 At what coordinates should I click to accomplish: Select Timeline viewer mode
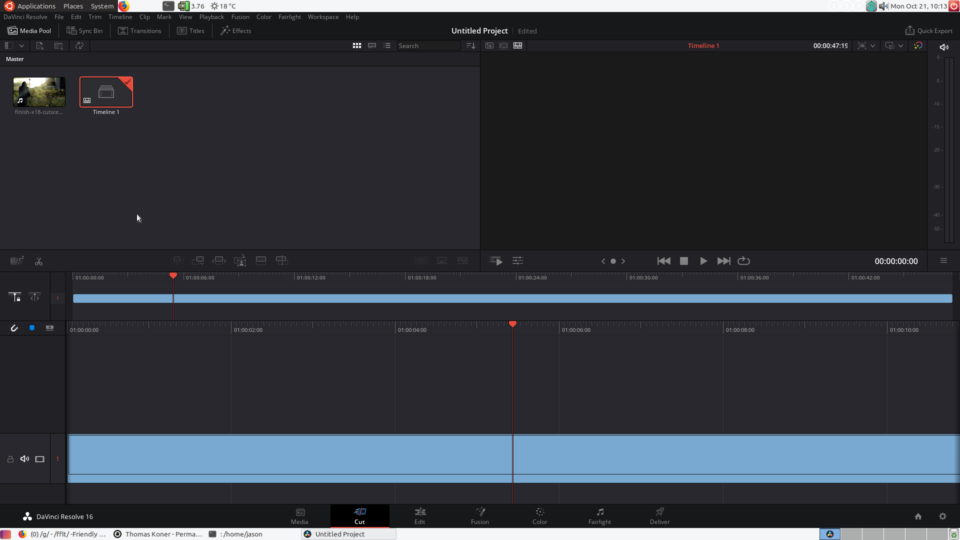[x=518, y=46]
